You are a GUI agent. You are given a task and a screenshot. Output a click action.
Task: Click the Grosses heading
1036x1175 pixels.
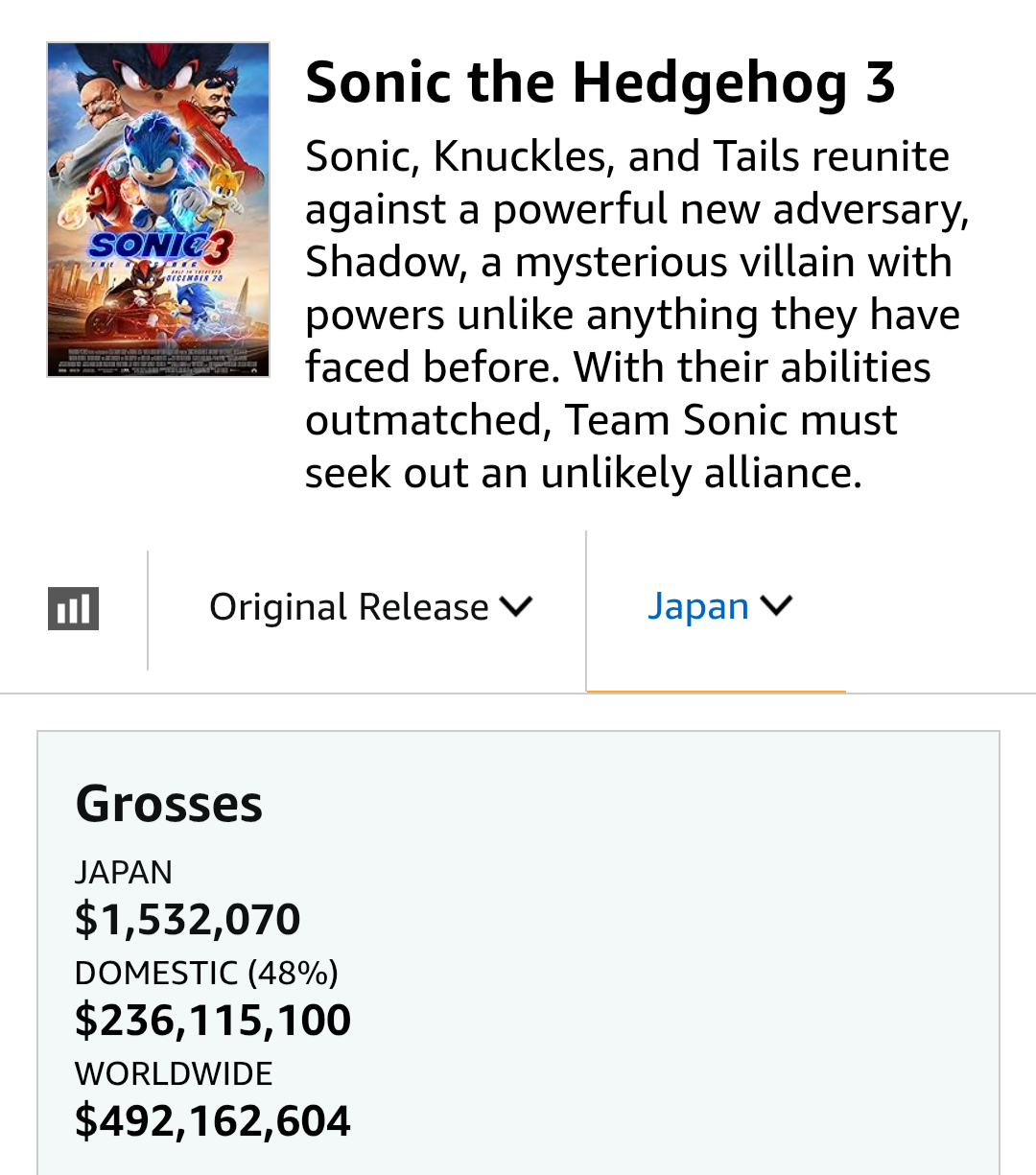[x=169, y=804]
